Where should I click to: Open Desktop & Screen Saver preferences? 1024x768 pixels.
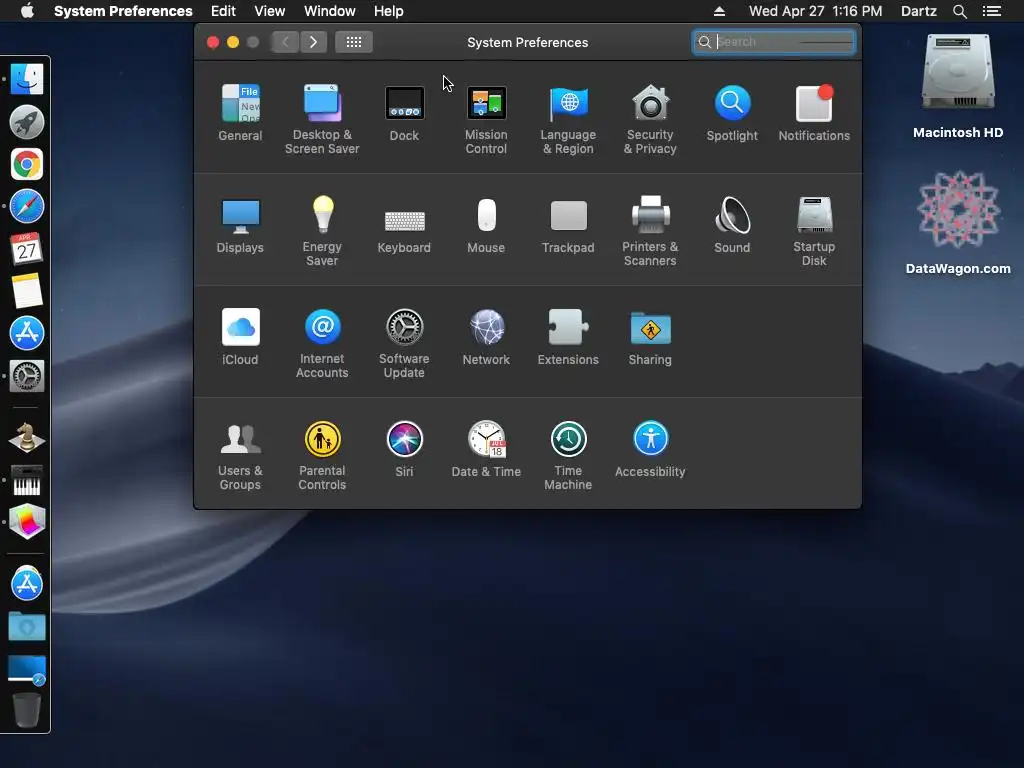pyautogui.click(x=322, y=119)
